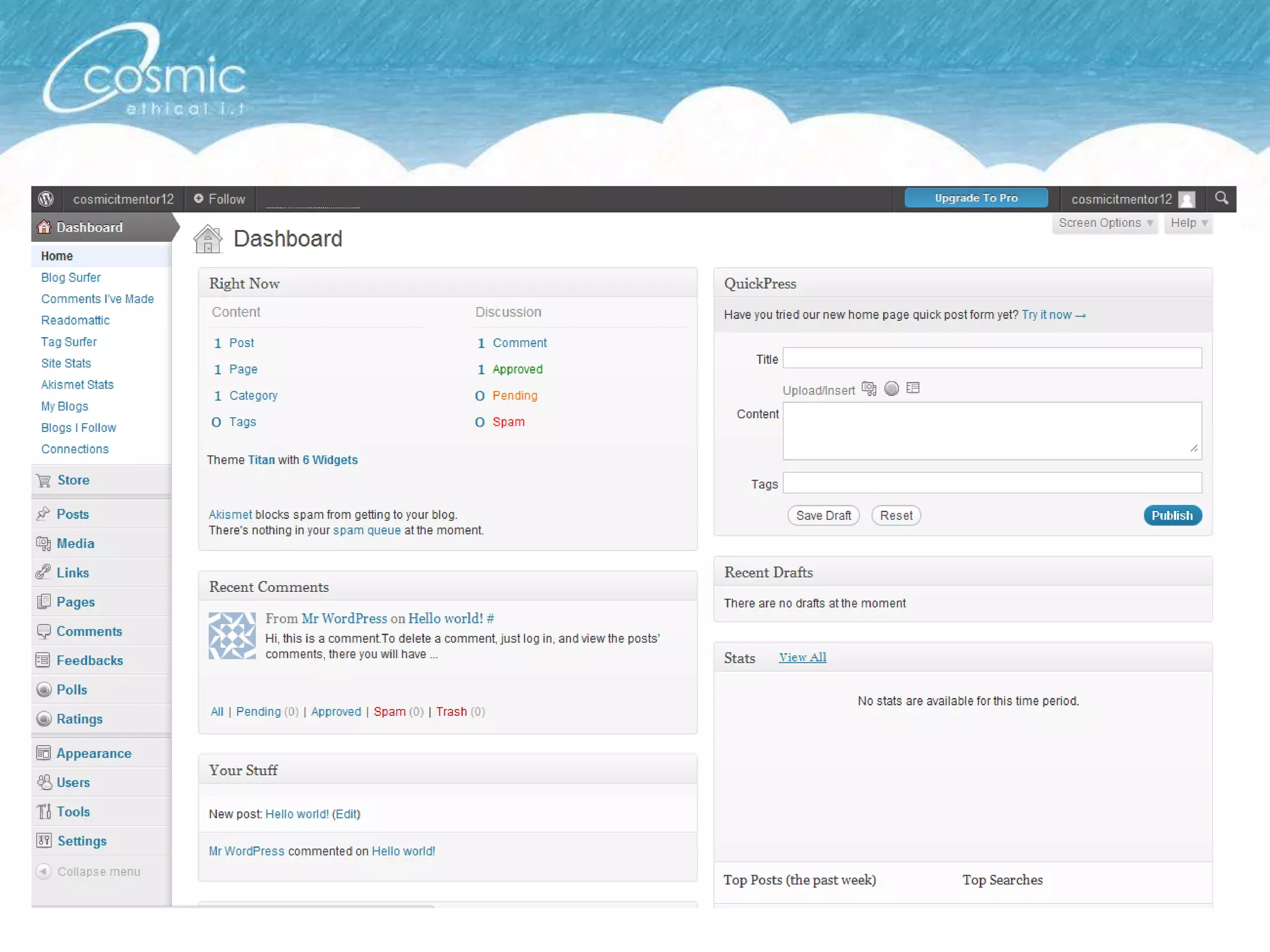The height and width of the screenshot is (952, 1270).
Task: Follow the cosmicitmentor12 blog
Action: 220,199
